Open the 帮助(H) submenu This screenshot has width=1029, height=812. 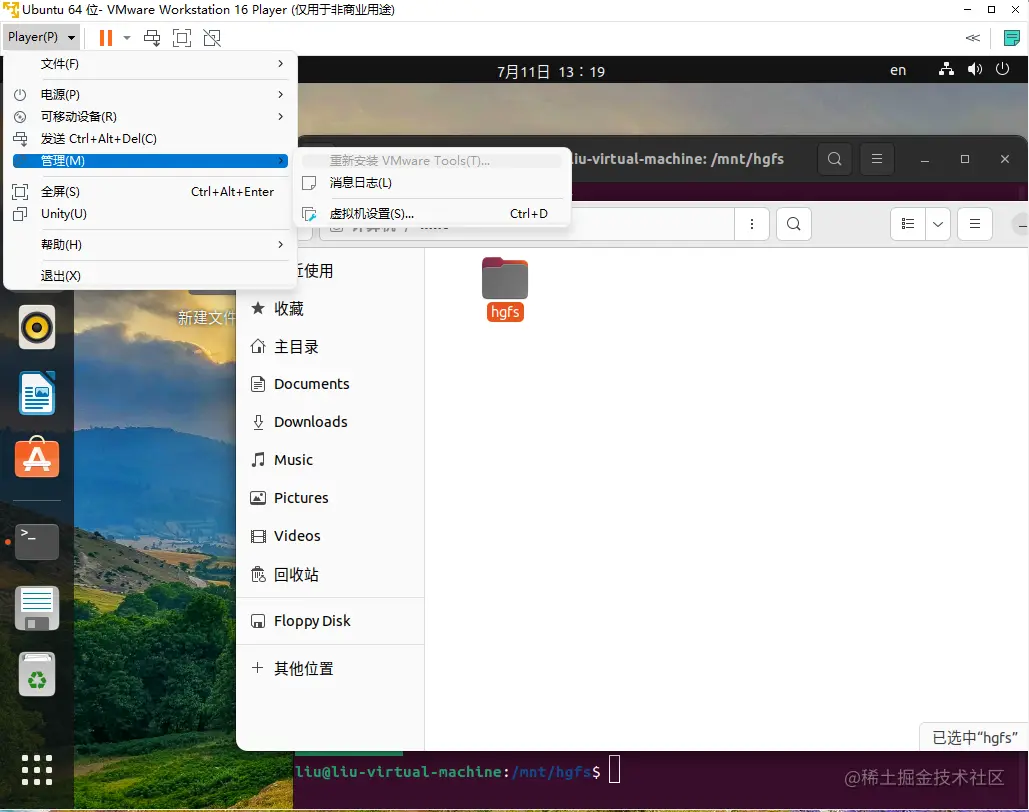(150, 245)
